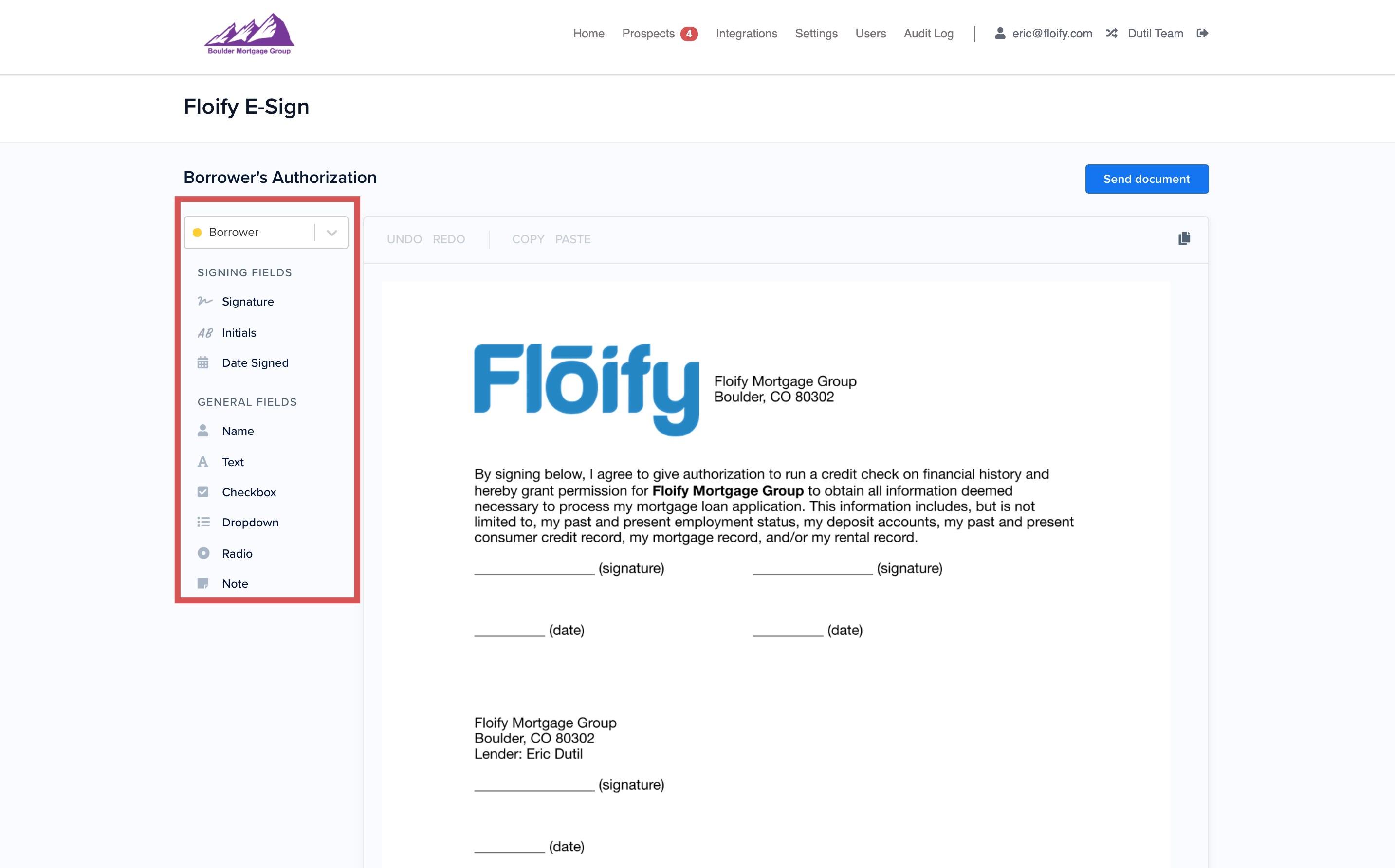
Task: Open the Borrower recipient selector
Action: (253, 233)
